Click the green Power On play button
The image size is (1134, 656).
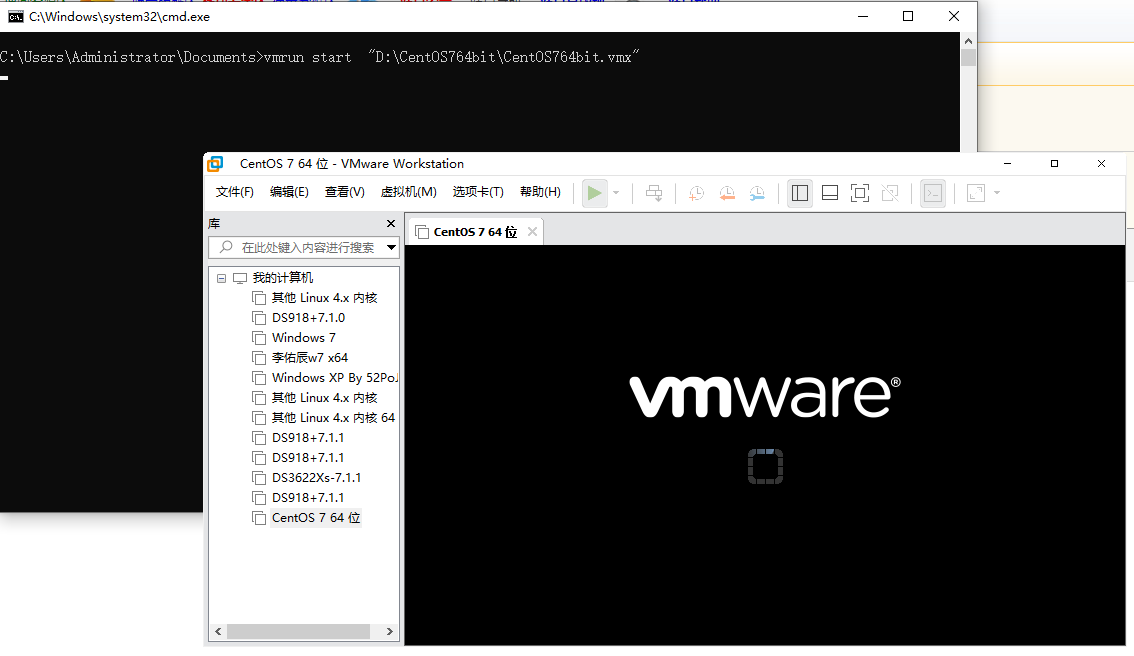(x=594, y=193)
